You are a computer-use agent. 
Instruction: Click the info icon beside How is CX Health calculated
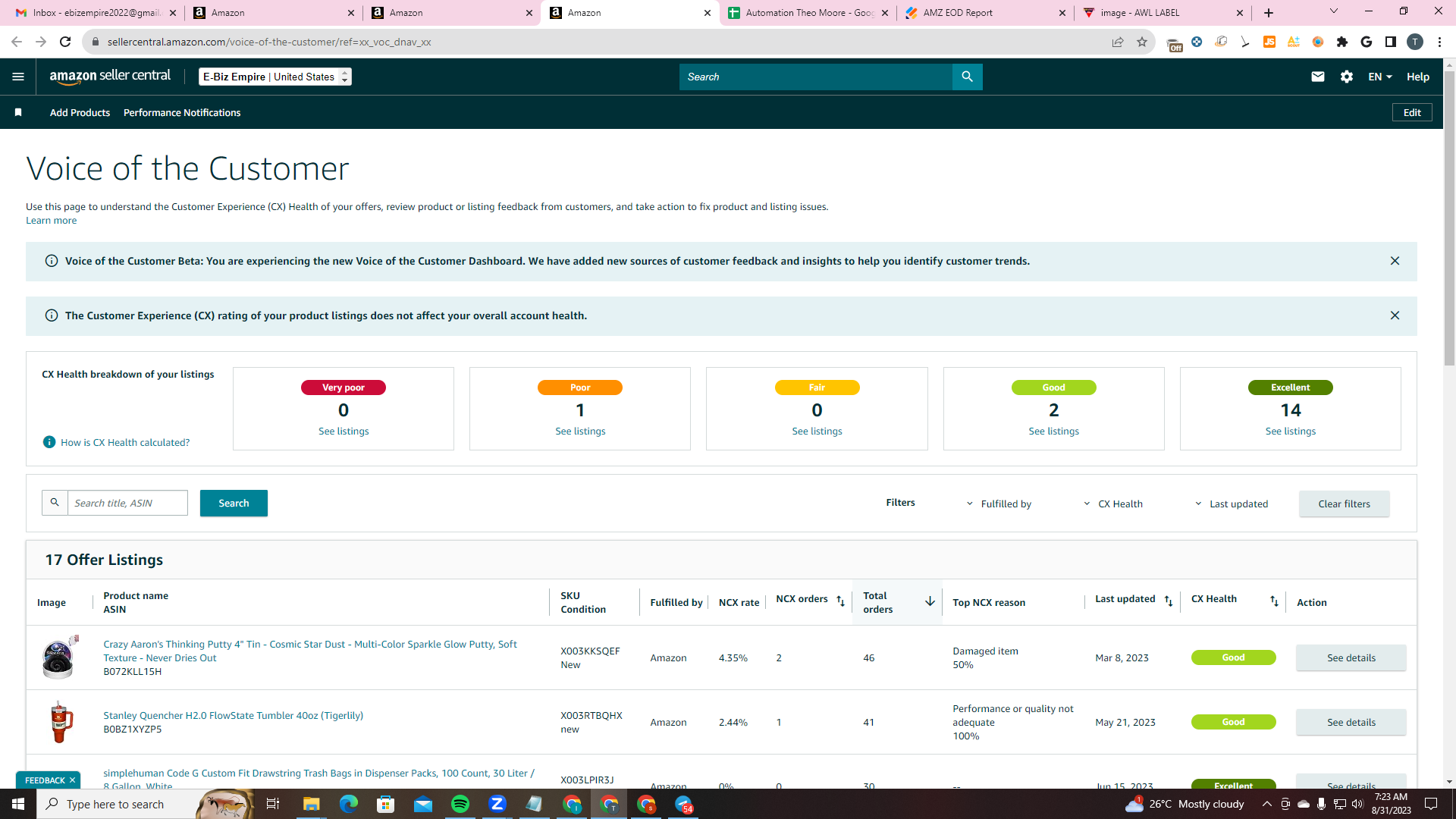[49, 442]
